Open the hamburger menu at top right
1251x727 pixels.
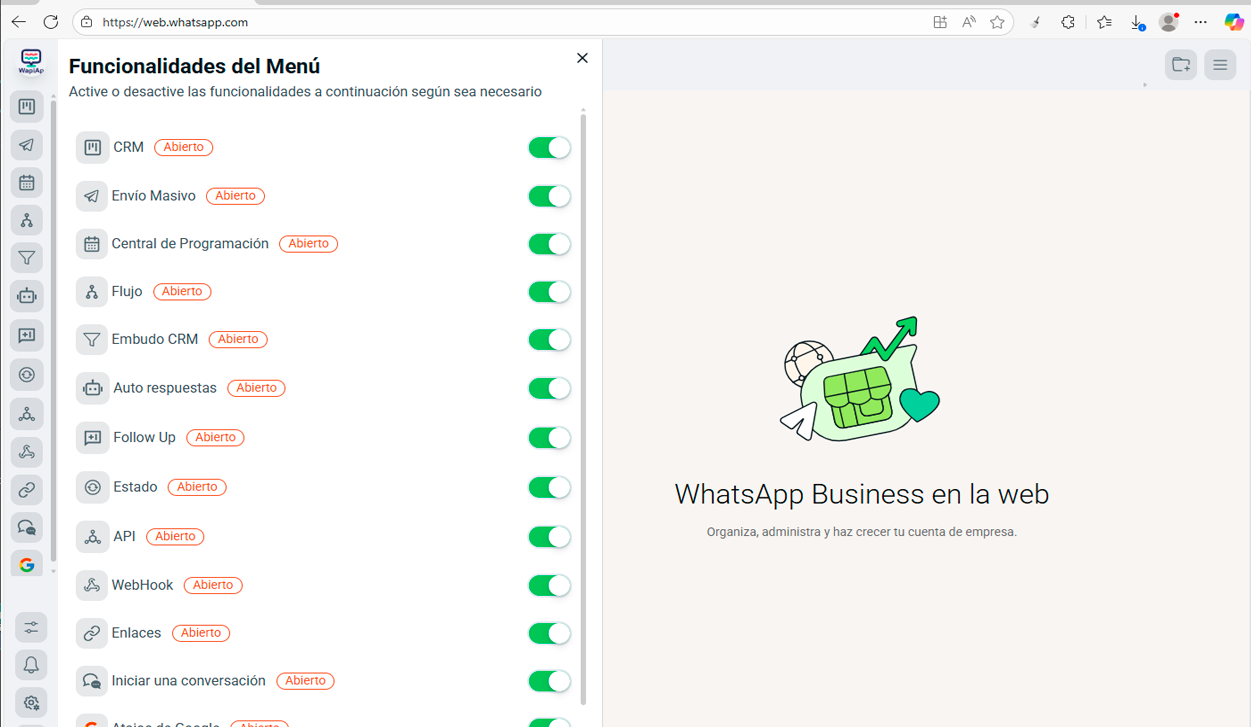pos(1220,65)
